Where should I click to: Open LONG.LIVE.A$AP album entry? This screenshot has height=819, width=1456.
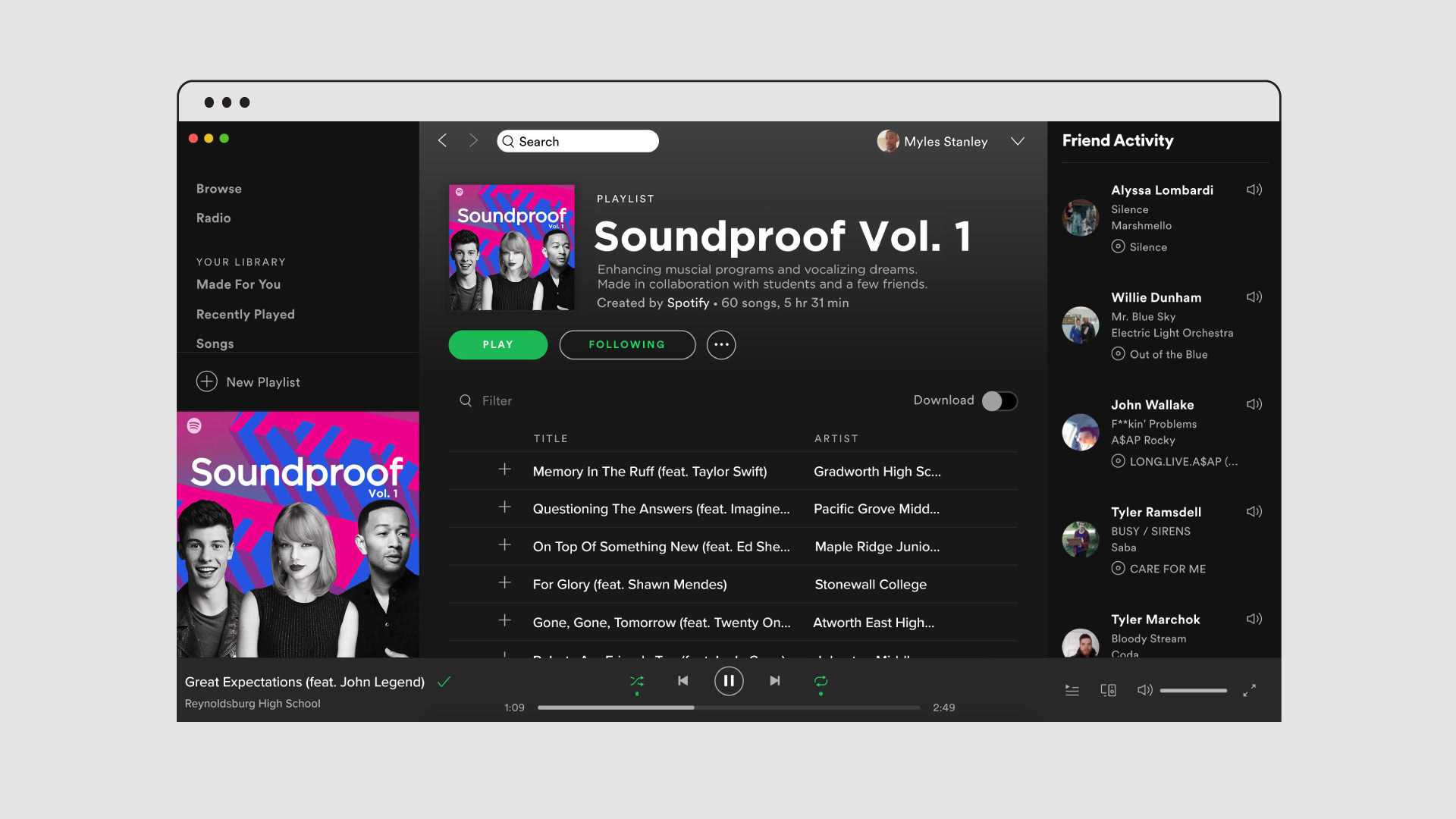click(x=1184, y=461)
